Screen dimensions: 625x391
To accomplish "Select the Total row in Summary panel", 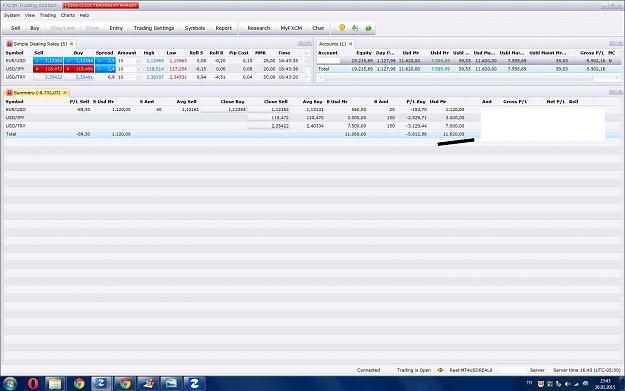I will click(x=312, y=134).
